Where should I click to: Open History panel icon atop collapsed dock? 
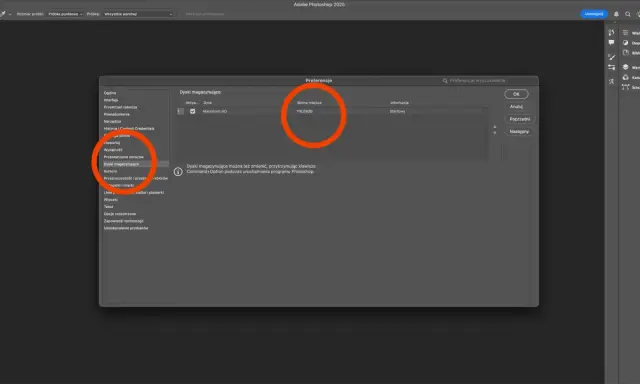(611, 33)
